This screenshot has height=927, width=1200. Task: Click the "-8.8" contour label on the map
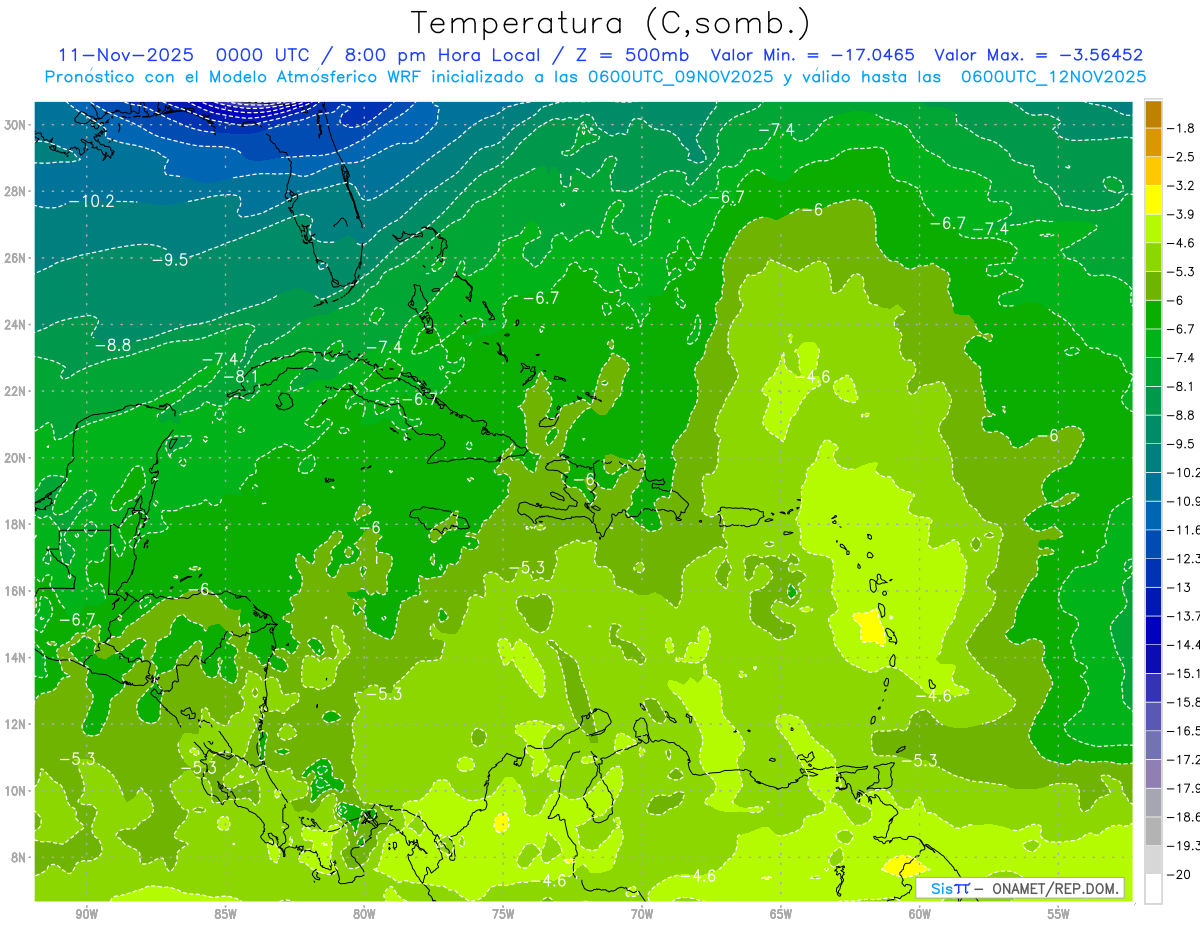pos(113,346)
